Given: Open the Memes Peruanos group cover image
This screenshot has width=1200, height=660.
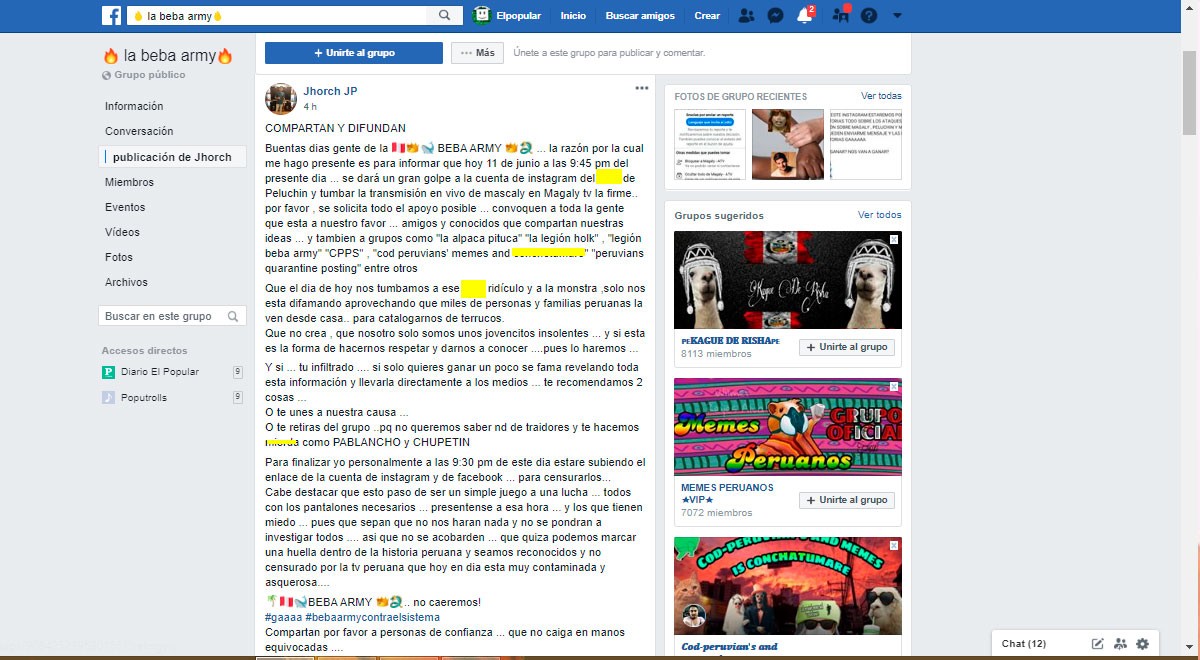Looking at the screenshot, I should coord(788,426).
